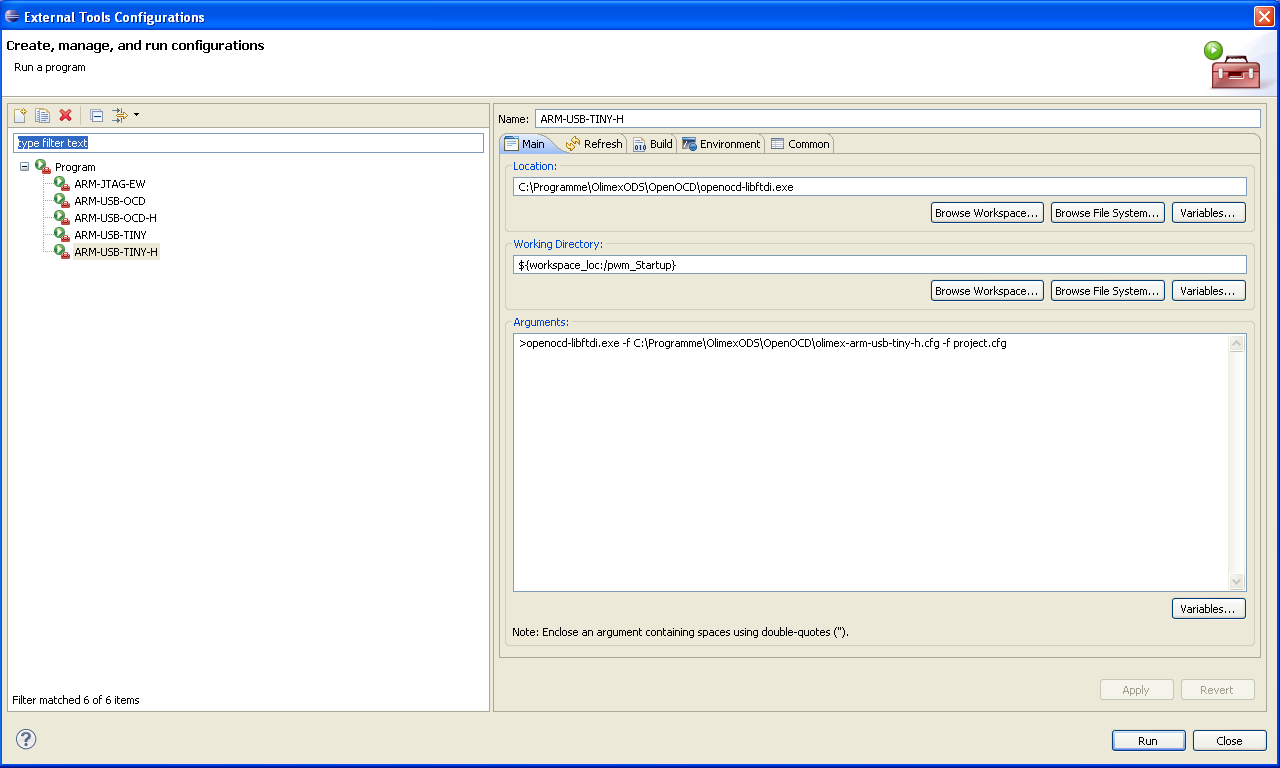Screen dimensions: 1280x768
Task: Switch to the Build tab
Action: pos(653,144)
